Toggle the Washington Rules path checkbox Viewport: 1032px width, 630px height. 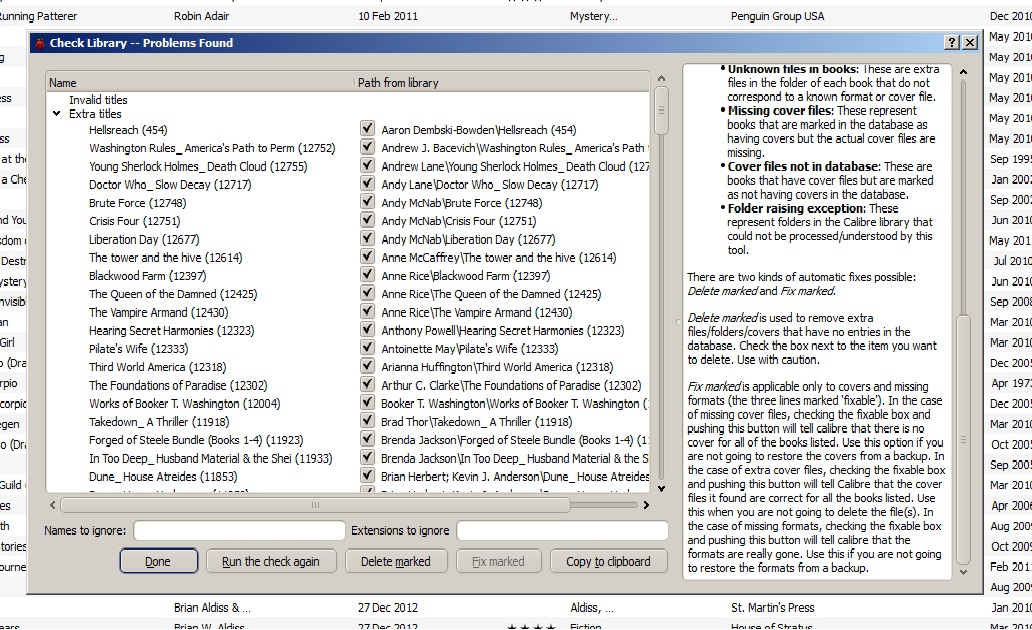coord(367,147)
